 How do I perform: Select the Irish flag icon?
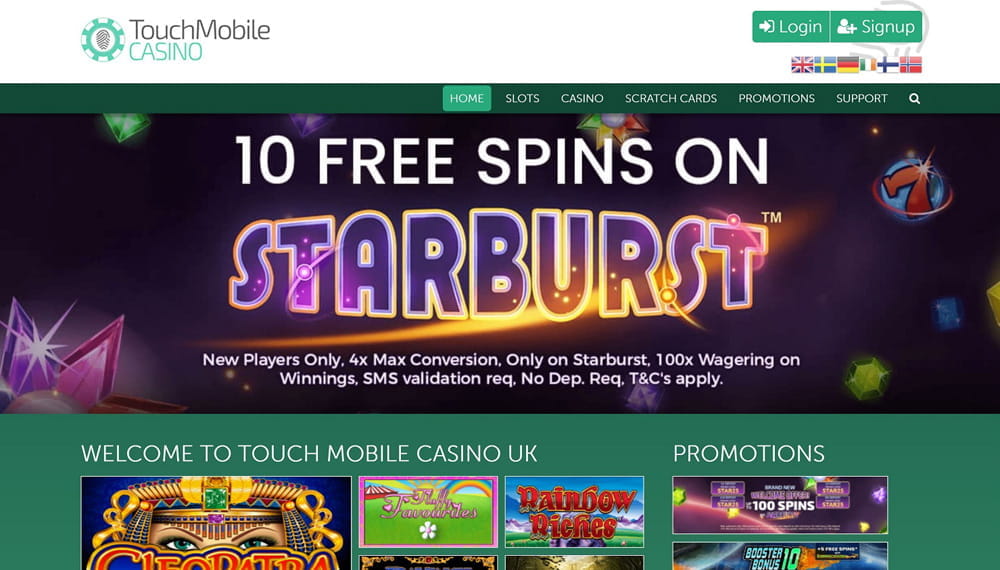(867, 64)
